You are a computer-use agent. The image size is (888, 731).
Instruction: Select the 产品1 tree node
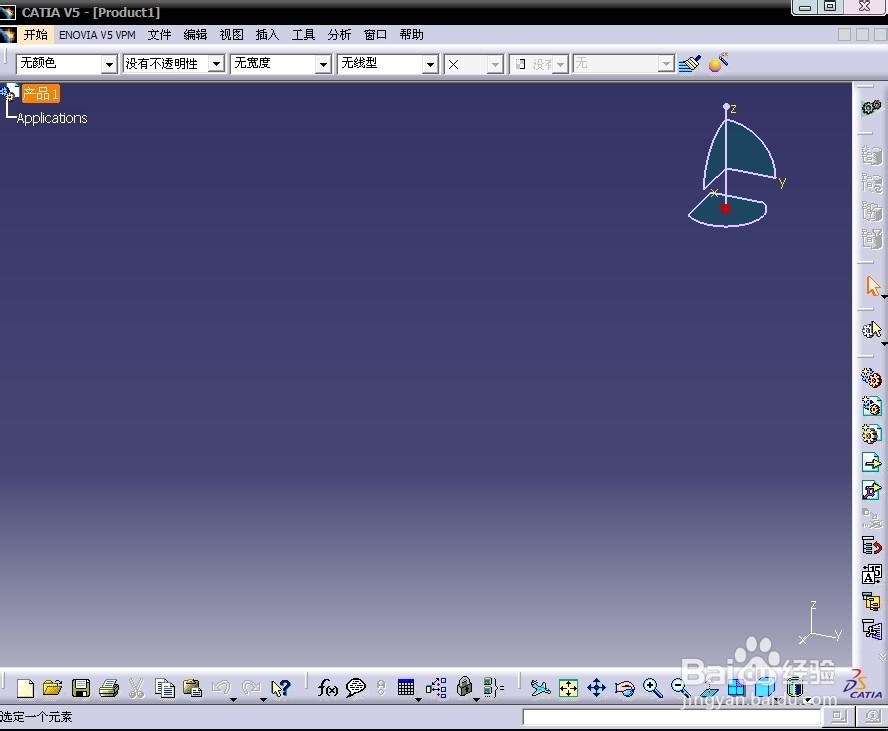point(41,93)
